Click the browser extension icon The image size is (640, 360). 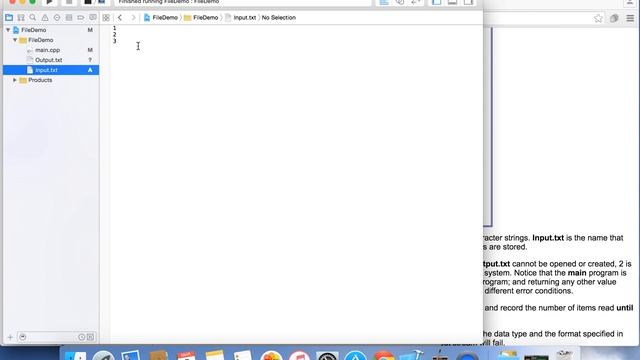614,18
